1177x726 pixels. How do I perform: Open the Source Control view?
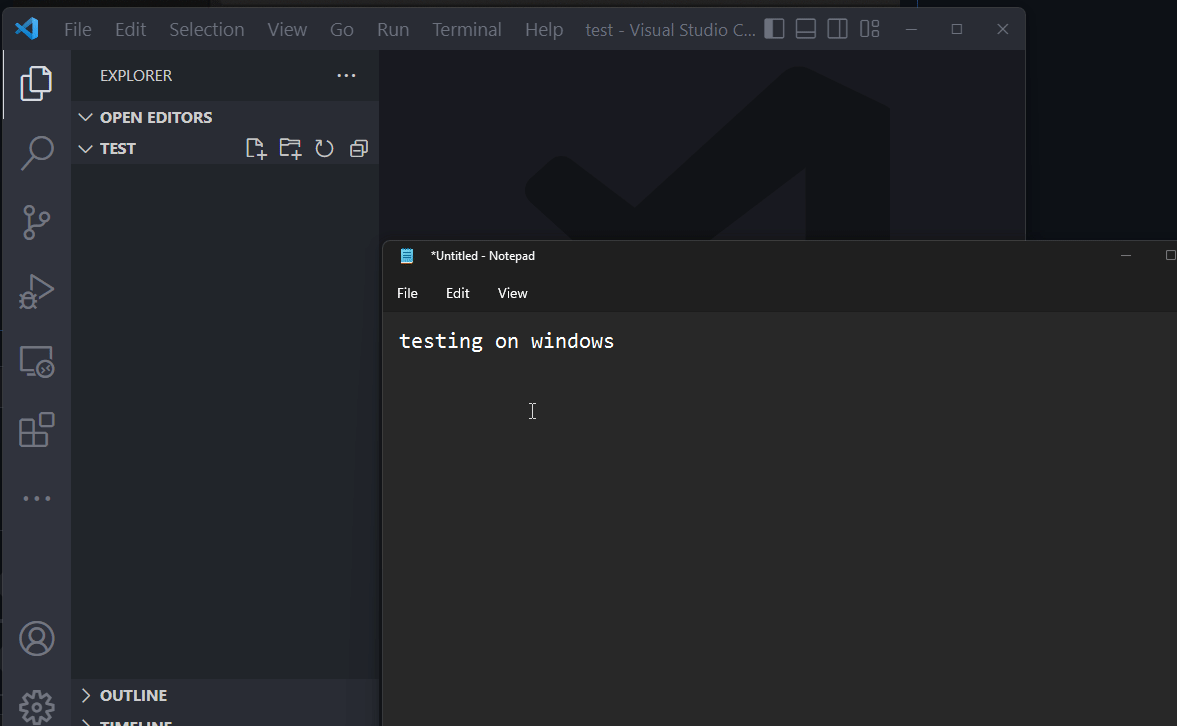[36, 222]
